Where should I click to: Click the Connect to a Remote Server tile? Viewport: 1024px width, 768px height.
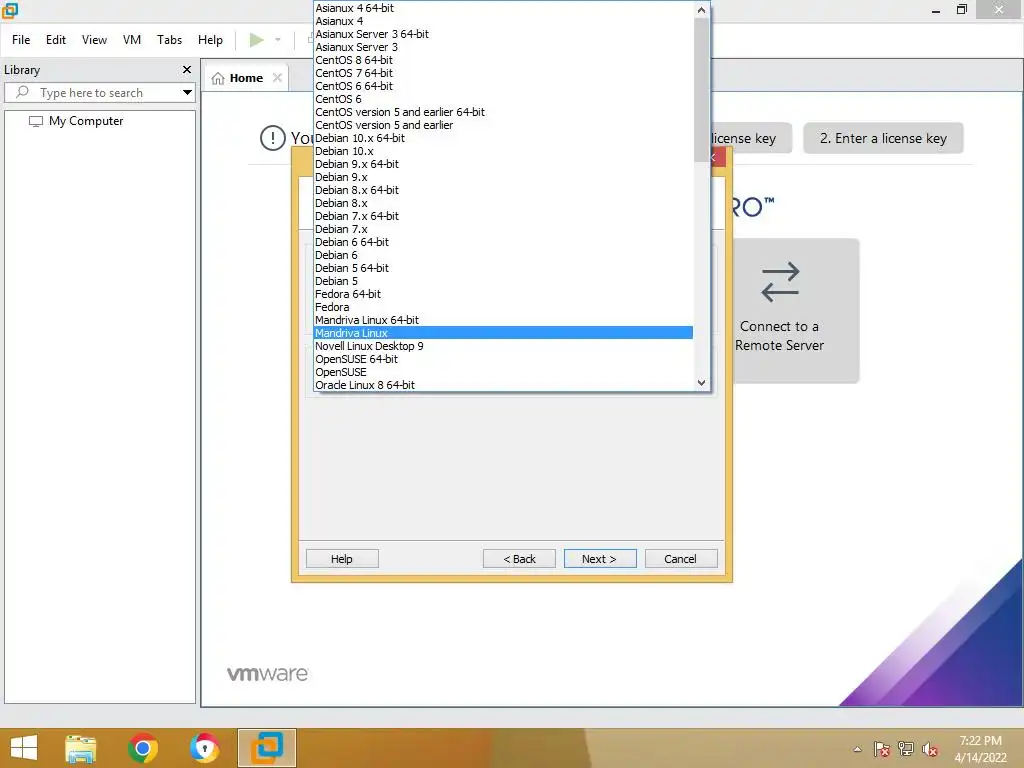pos(795,311)
